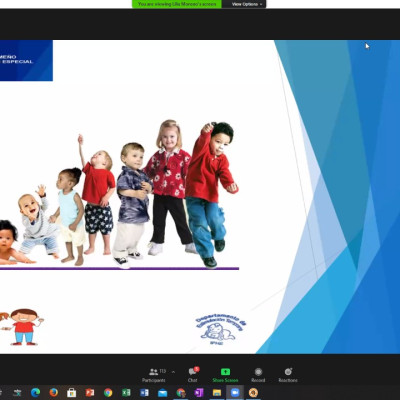Select the active Zoom taskbar icon
This screenshot has height=400, width=400.
pos(235,393)
